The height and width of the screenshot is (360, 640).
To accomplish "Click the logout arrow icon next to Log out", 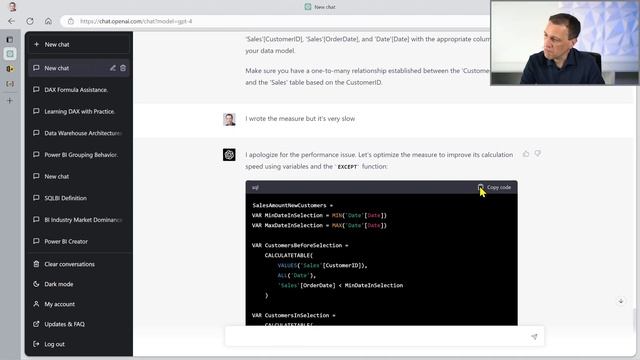I will (x=36, y=344).
